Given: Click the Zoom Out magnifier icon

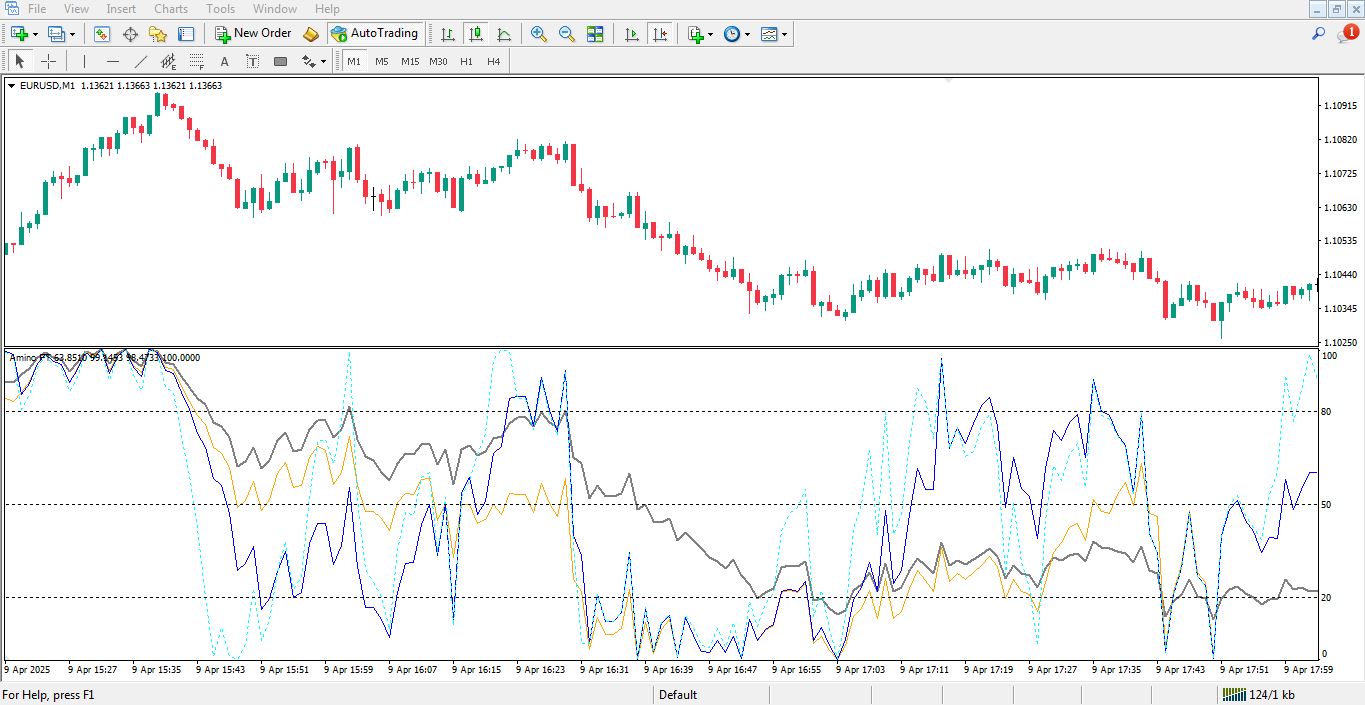Looking at the screenshot, I should [x=567, y=34].
